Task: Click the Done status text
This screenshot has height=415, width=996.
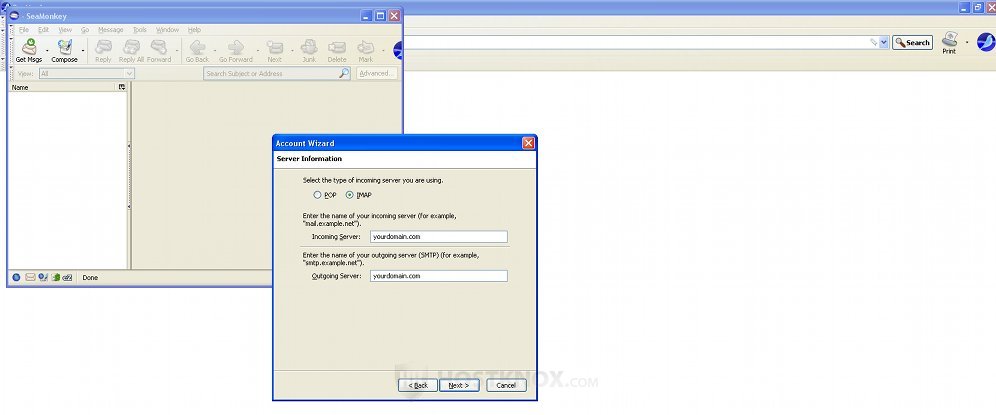Action: coord(90,278)
